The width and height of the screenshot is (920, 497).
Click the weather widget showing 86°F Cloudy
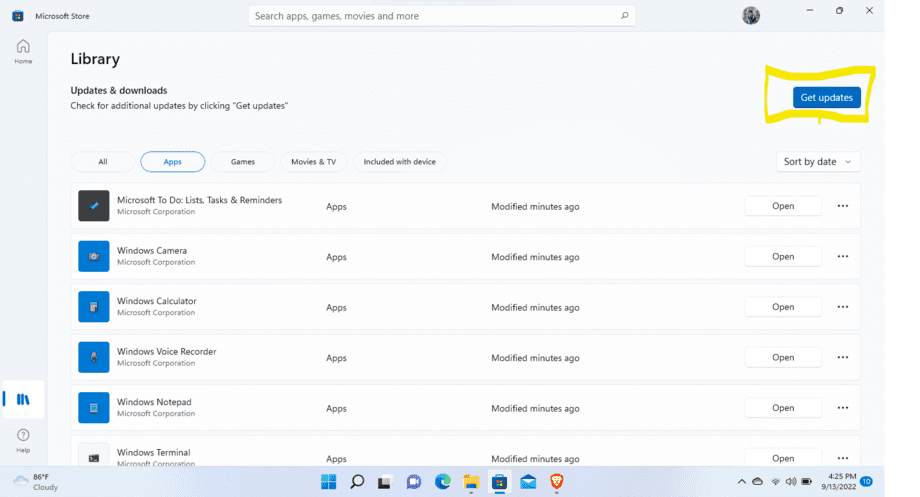(35, 482)
